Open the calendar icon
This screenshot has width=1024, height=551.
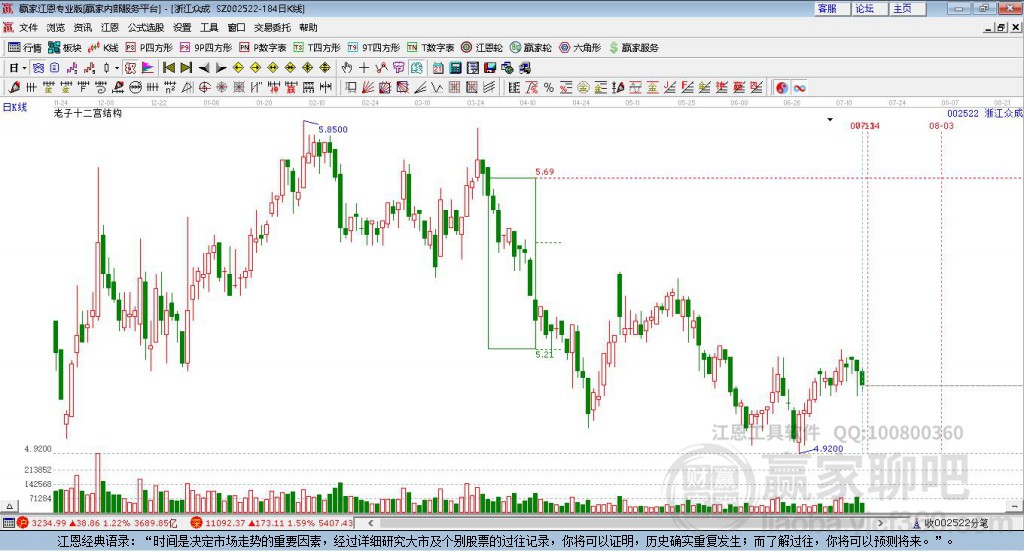pyautogui.click(x=438, y=68)
